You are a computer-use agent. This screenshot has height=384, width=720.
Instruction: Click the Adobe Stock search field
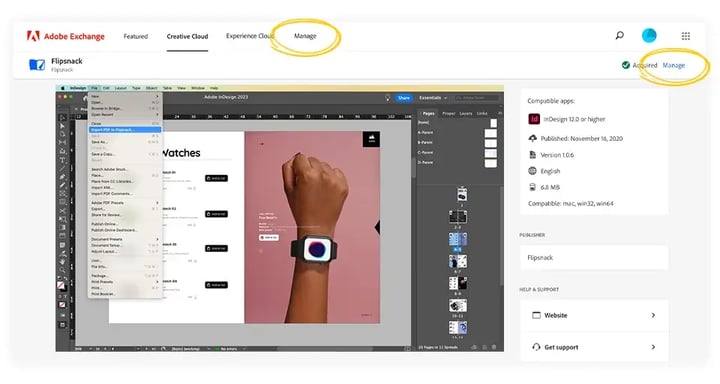[x=476, y=98]
